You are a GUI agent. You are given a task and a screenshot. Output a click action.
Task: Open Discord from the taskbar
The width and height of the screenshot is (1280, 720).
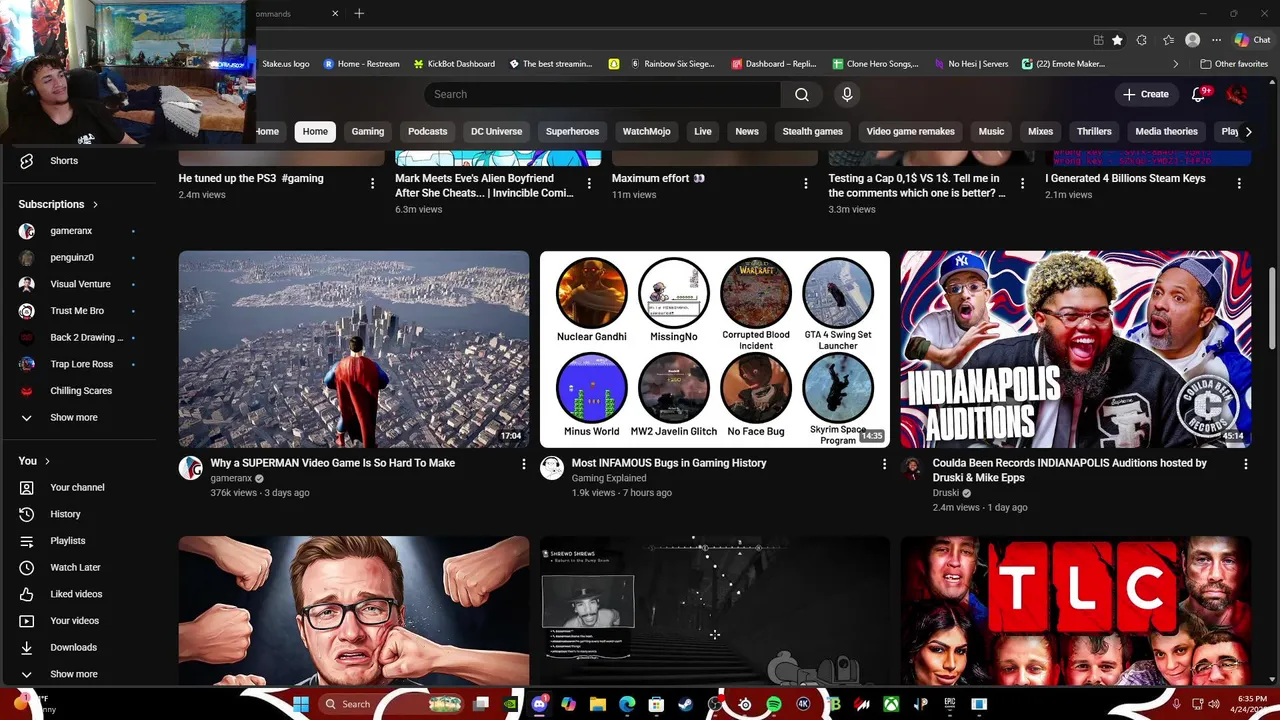tap(540, 704)
